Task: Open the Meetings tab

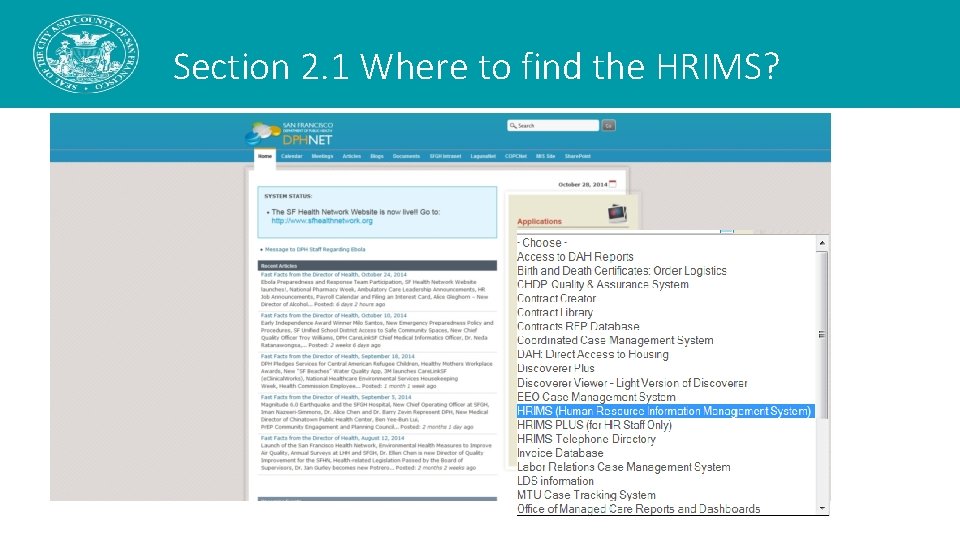Action: 322,156
